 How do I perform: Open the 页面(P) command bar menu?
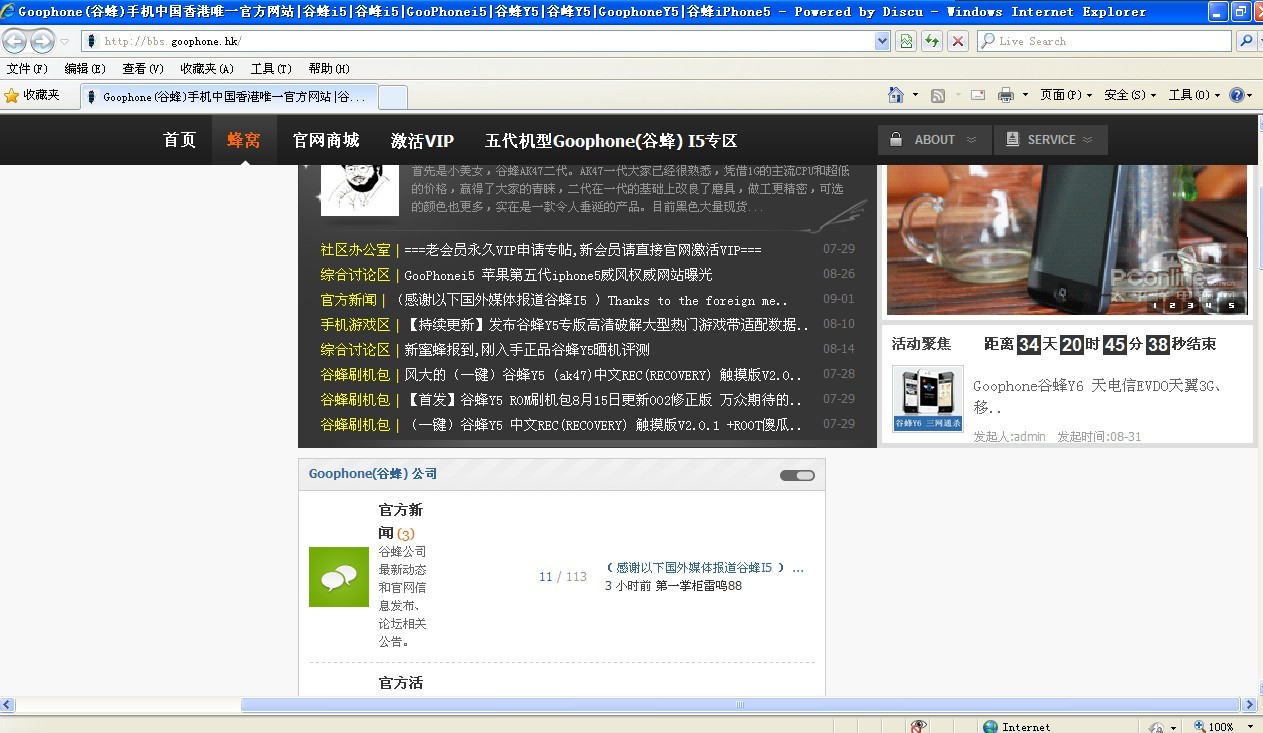tap(1066, 95)
